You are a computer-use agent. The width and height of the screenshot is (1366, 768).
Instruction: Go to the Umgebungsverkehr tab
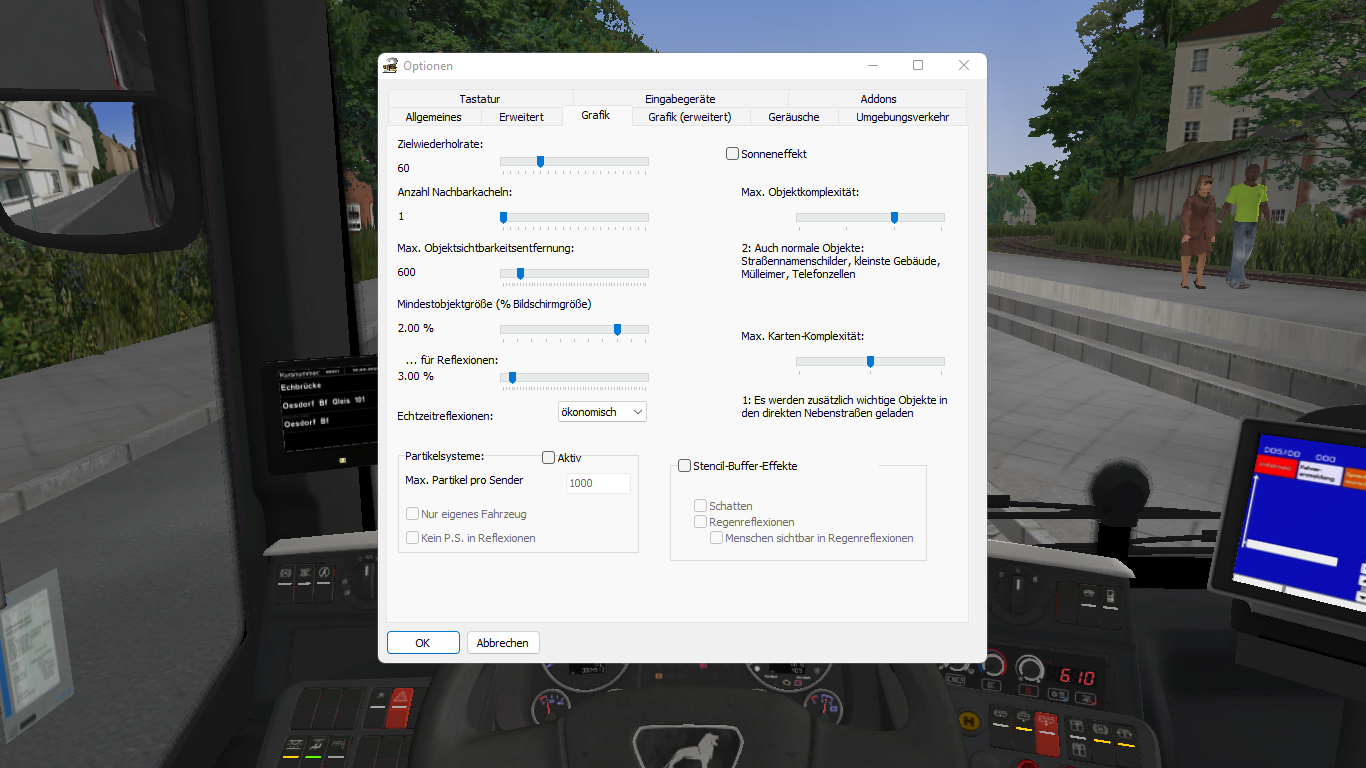coord(902,117)
